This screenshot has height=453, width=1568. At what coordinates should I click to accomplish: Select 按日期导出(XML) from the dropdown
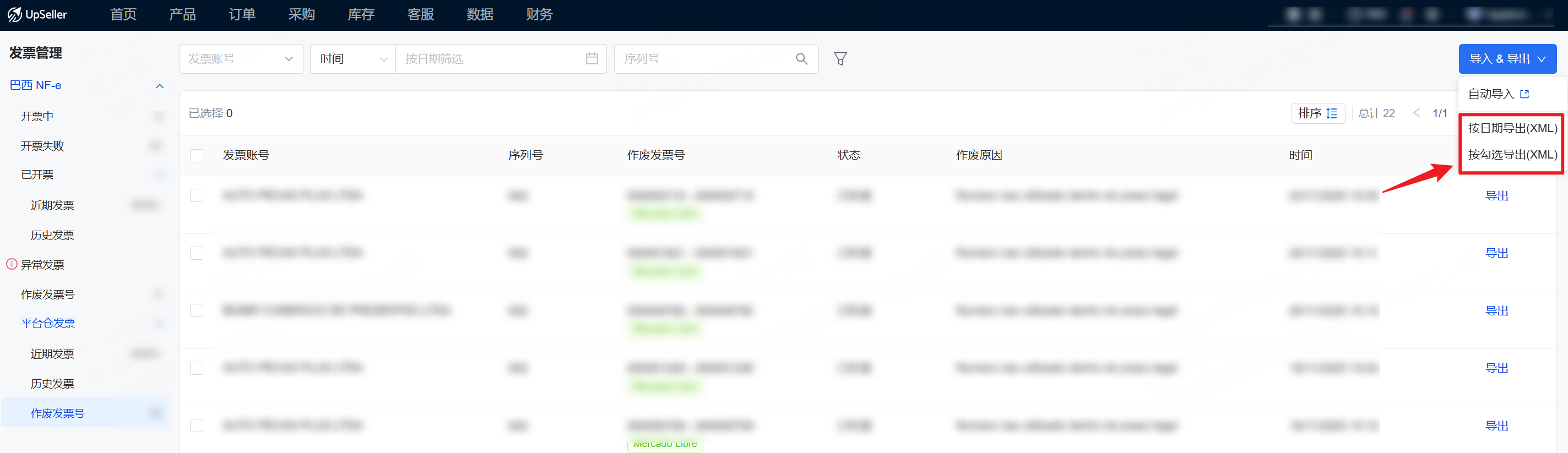point(1511,128)
